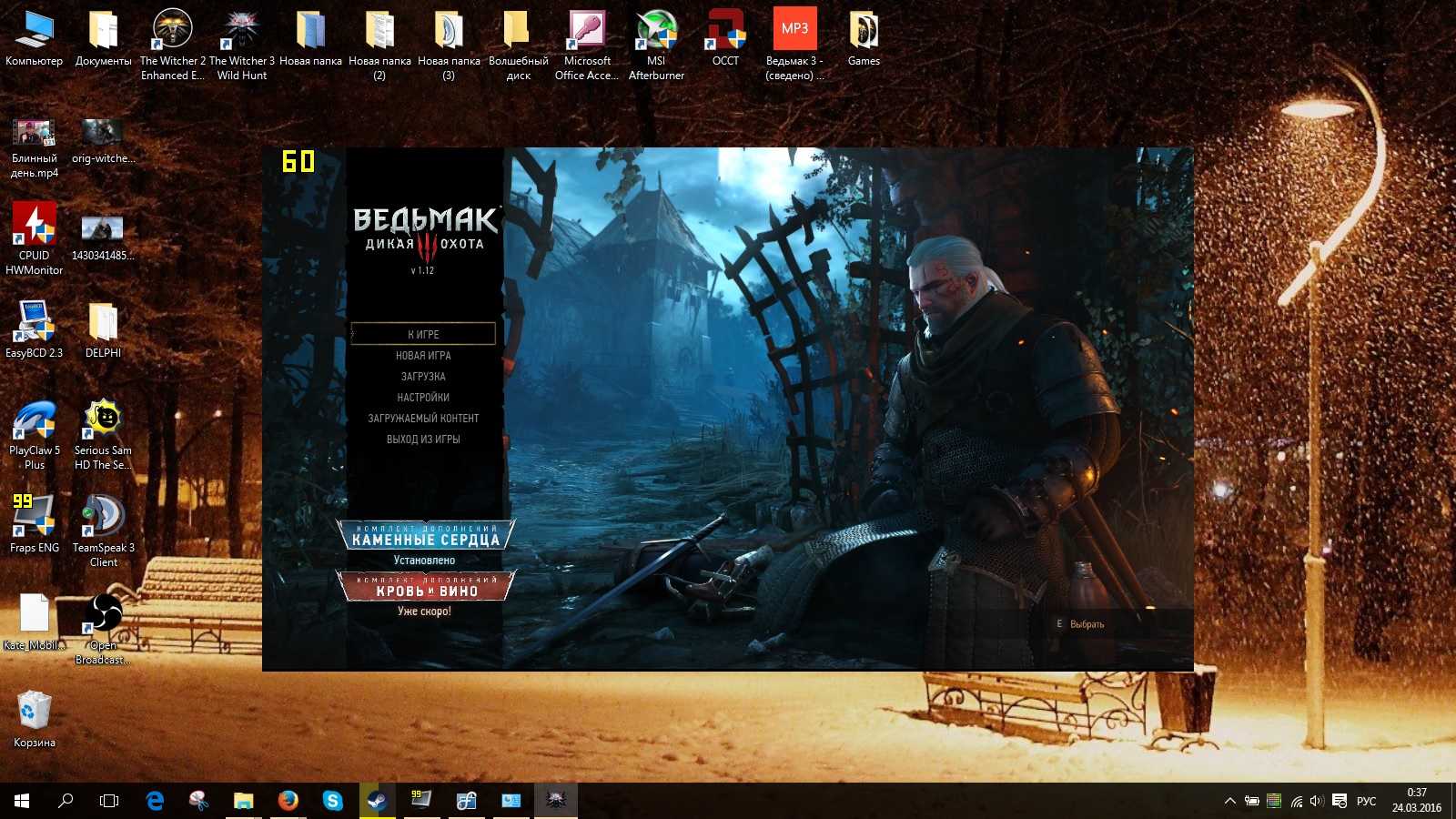Open the Корзина recycle bin
Viewport: 1456px width, 819px height.
(x=35, y=719)
